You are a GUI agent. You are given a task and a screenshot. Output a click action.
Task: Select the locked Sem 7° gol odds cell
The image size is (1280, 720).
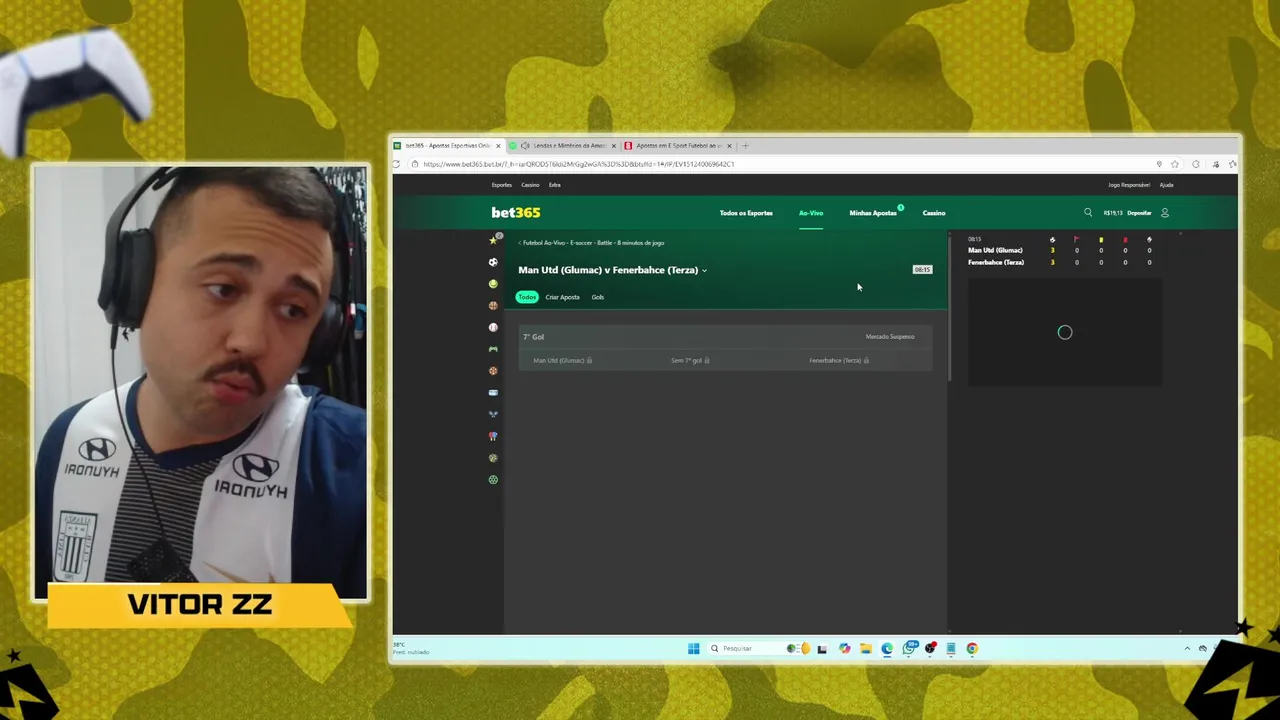click(x=690, y=360)
